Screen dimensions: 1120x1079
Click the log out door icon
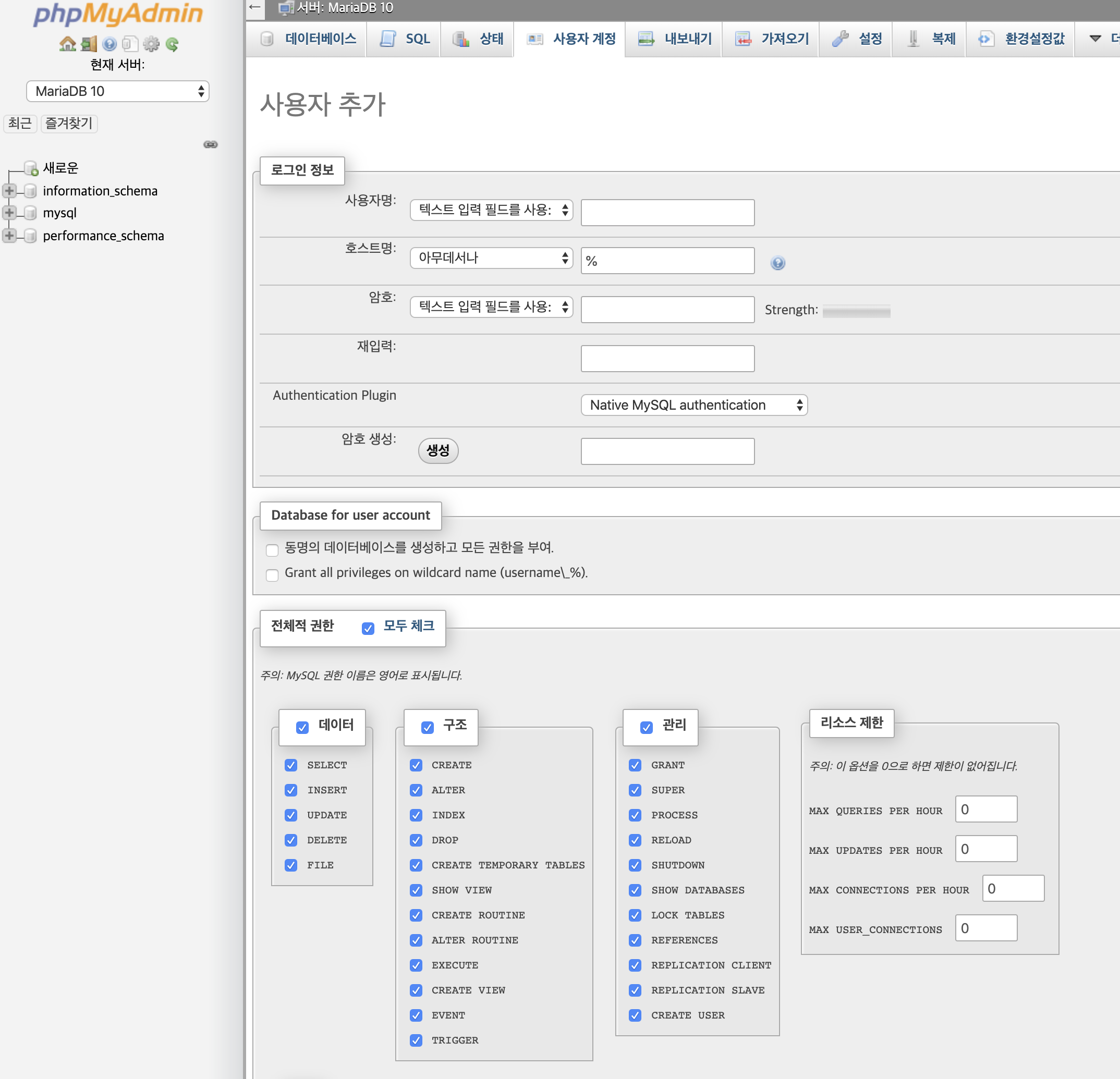point(89,43)
